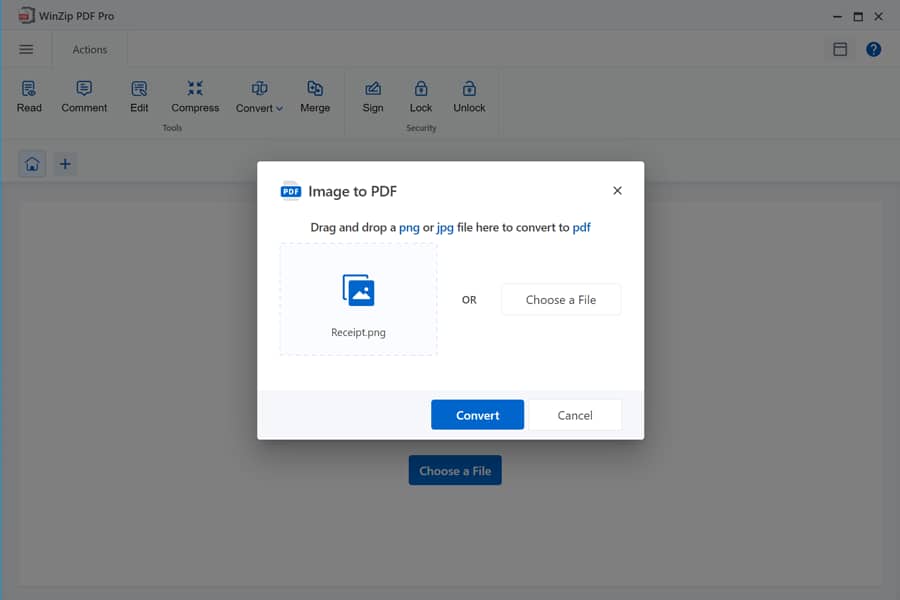Image resolution: width=900 pixels, height=600 pixels.
Task: Select the Home tab
Action: coord(31,163)
